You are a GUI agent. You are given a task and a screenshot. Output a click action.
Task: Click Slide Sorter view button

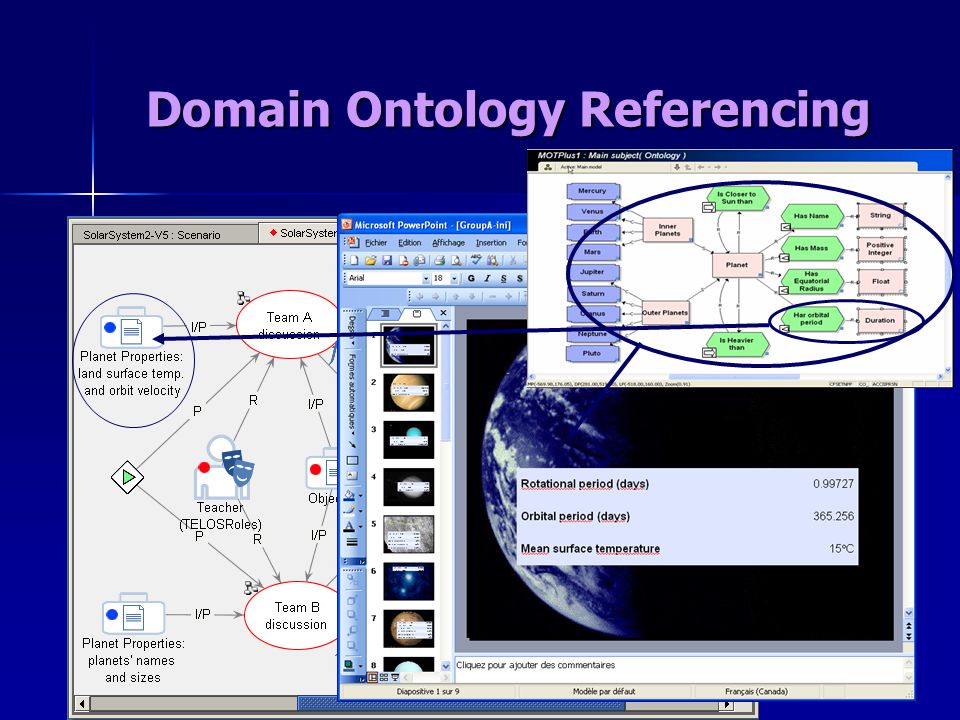pos(384,677)
